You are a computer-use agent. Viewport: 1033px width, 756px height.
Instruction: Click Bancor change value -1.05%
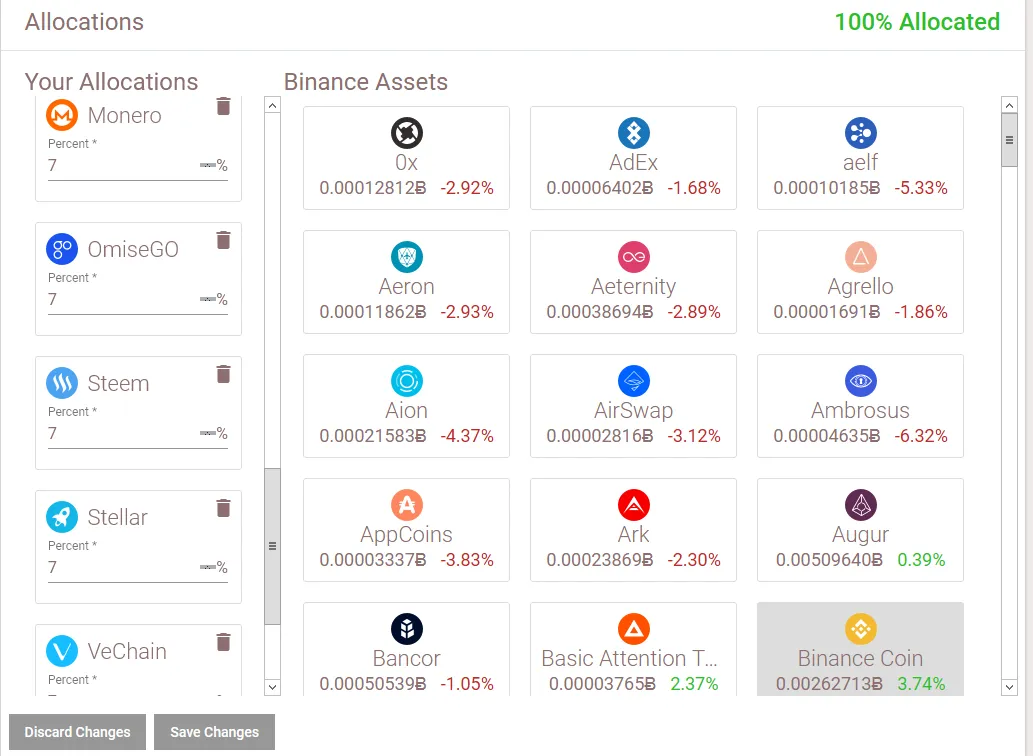[x=467, y=684]
